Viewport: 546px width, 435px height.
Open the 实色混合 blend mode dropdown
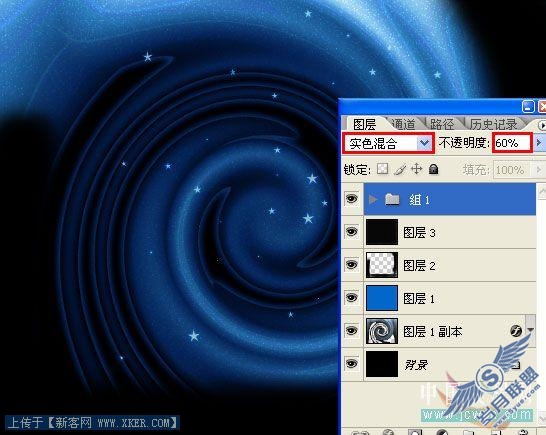389,143
